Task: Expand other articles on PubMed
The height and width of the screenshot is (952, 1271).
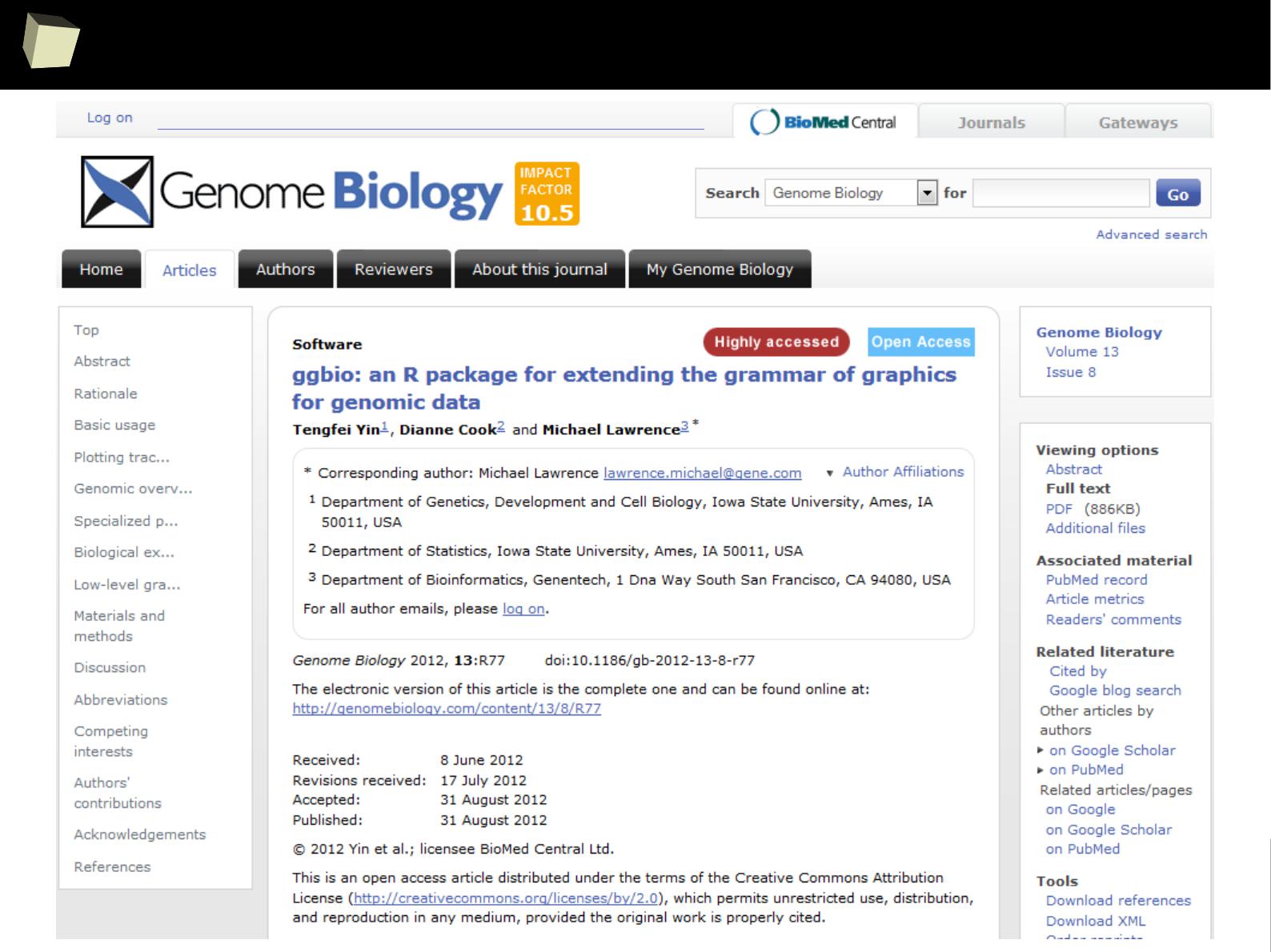Action: click(x=1081, y=770)
